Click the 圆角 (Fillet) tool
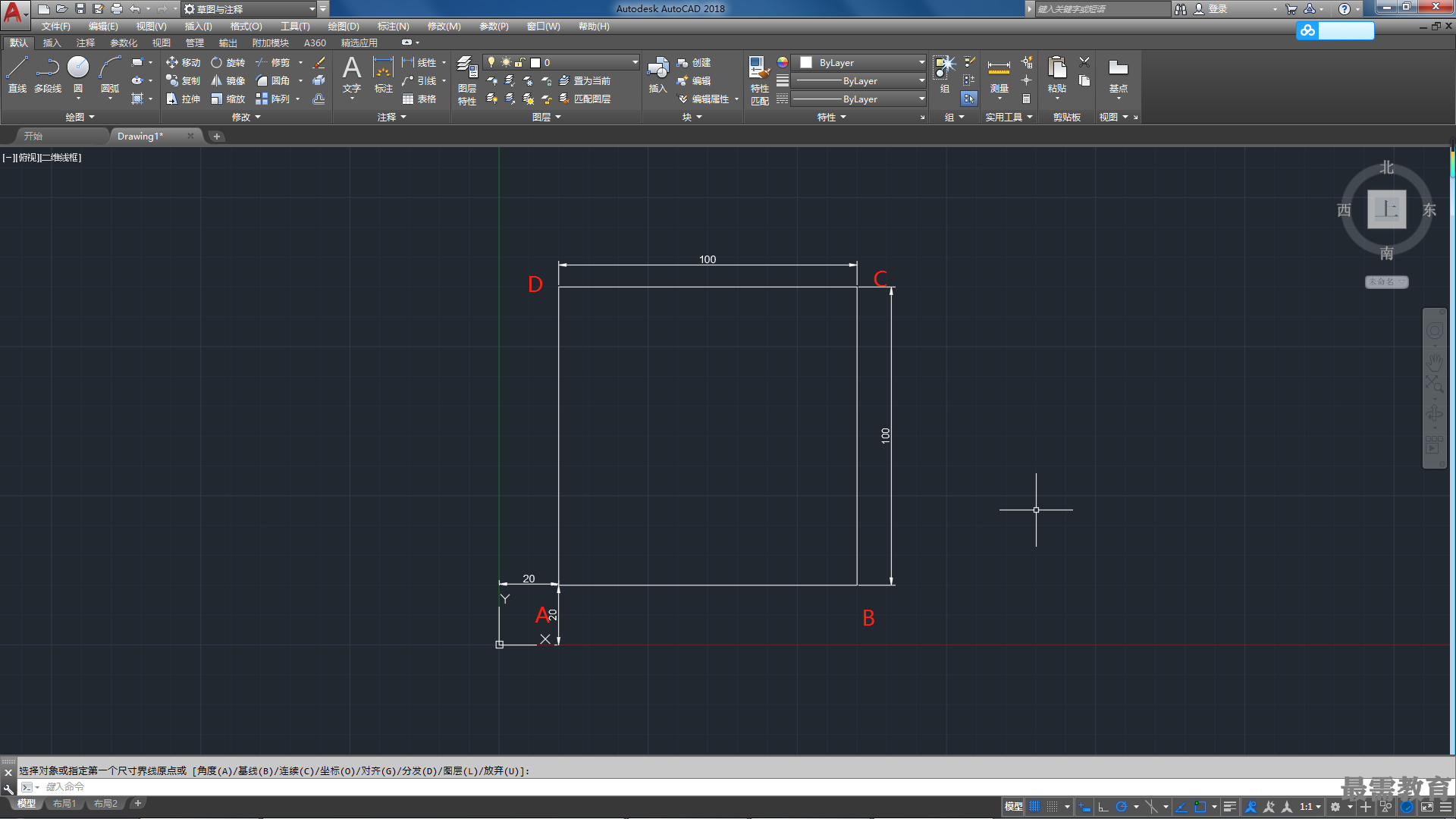This screenshot has width=1456, height=819. click(273, 80)
